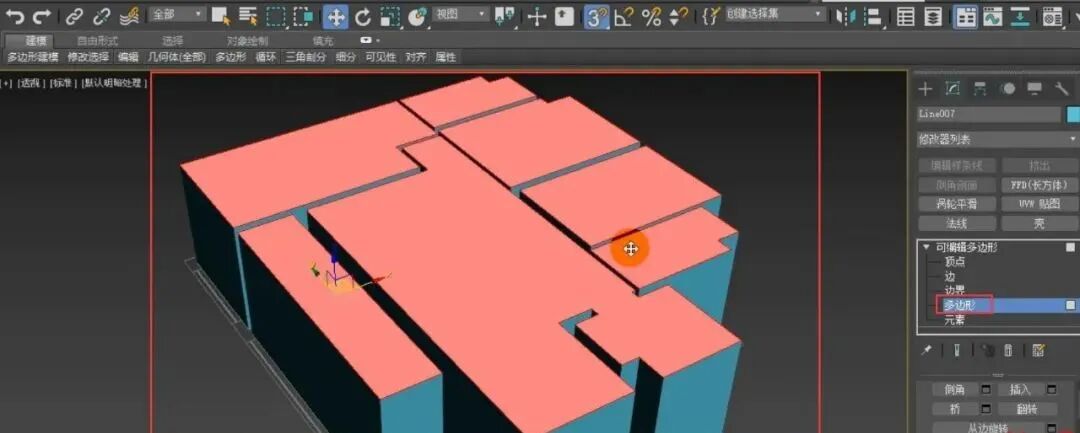Viewport: 1080px width, 433px height.
Task: Toggle Percent Snap
Action: coord(652,17)
